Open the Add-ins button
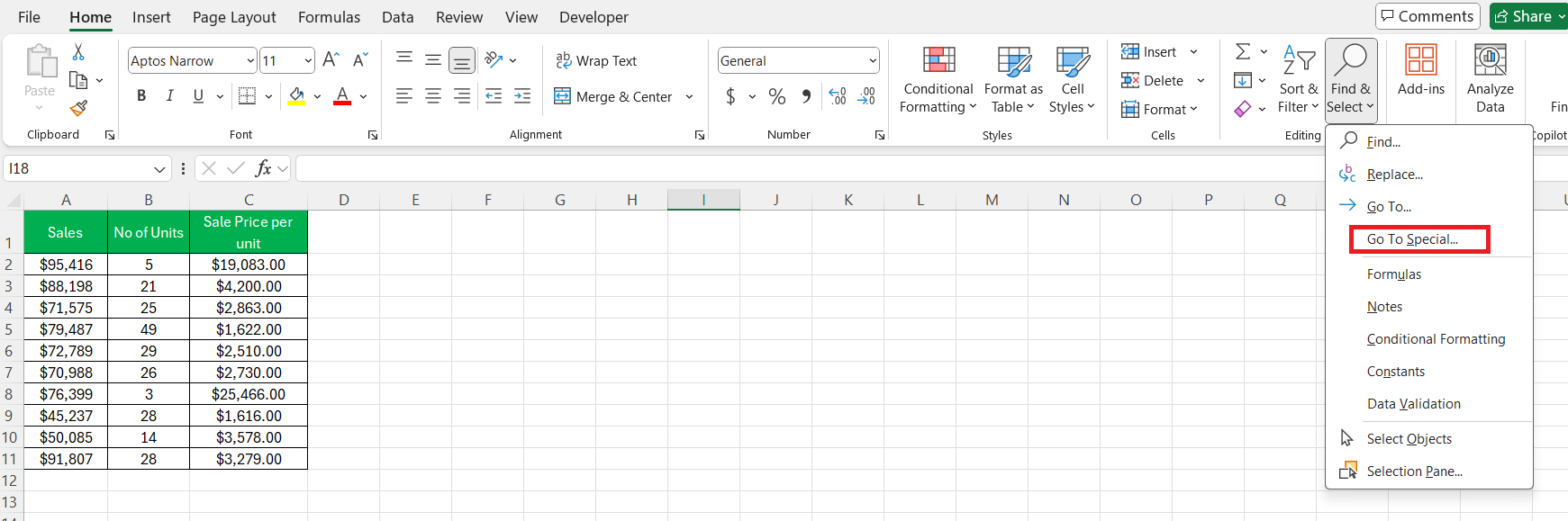Screen dimensions: 1568x521 [1421, 70]
